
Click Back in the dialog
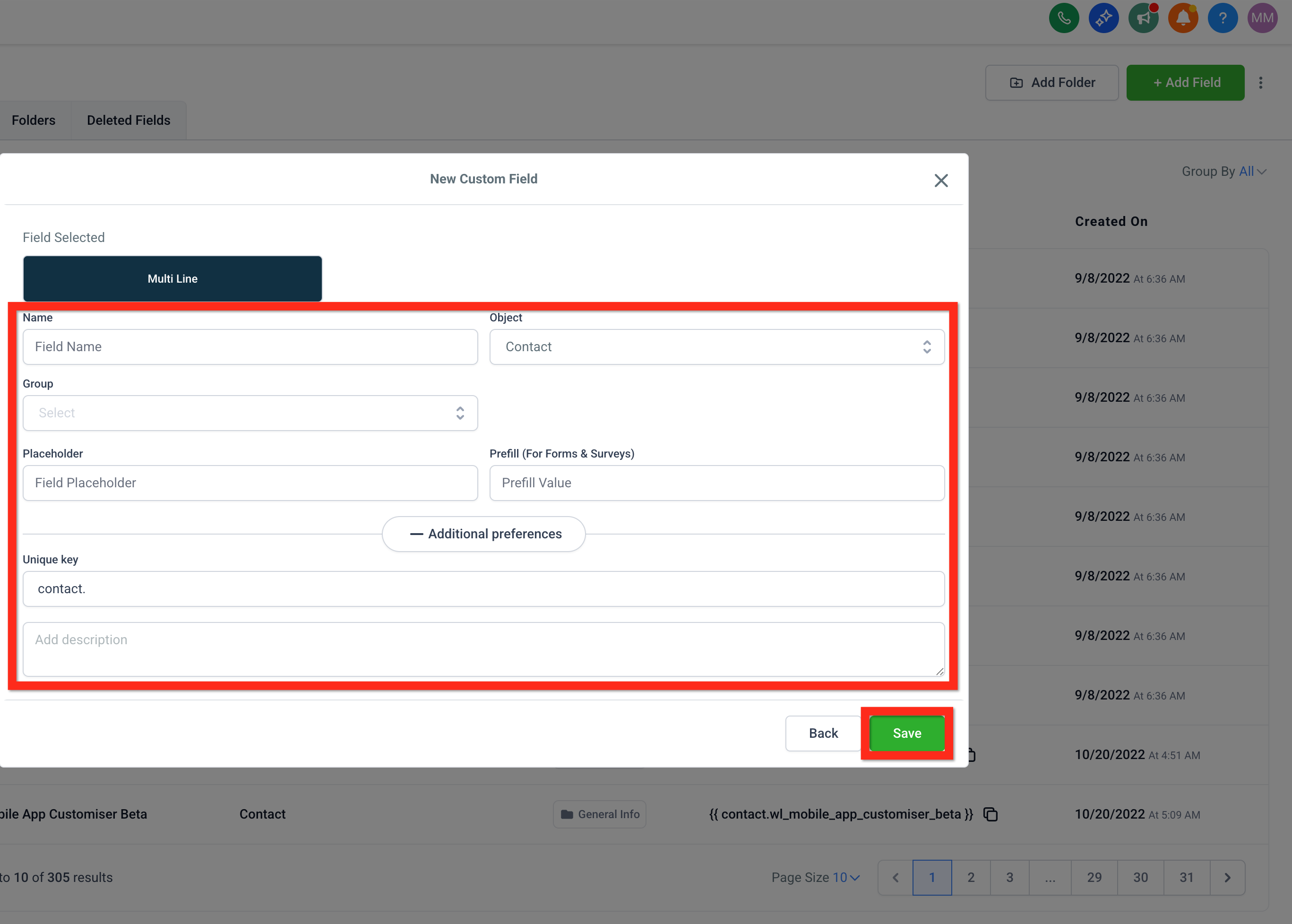coord(823,733)
